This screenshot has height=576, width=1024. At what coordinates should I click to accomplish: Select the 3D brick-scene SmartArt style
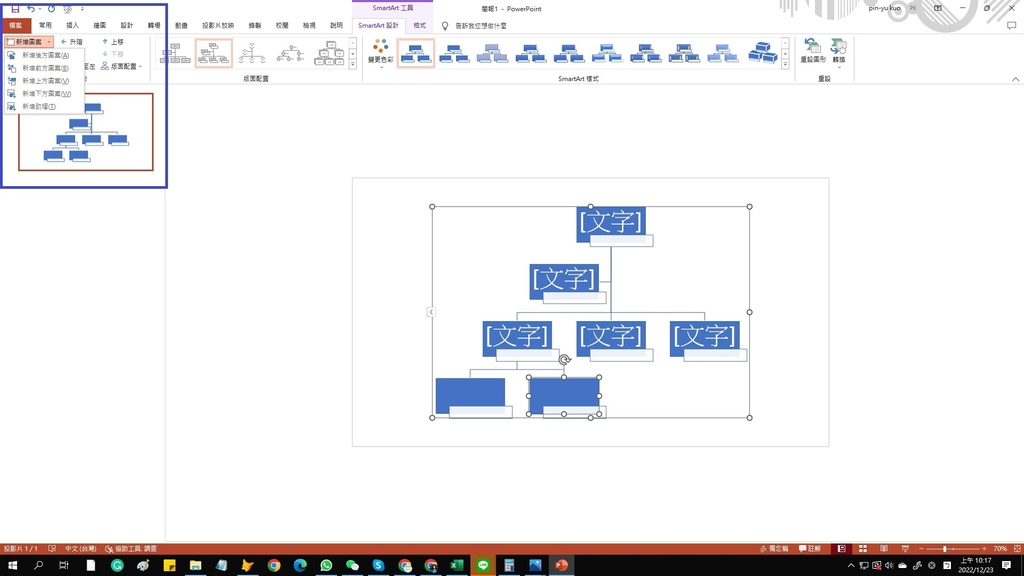coord(761,53)
